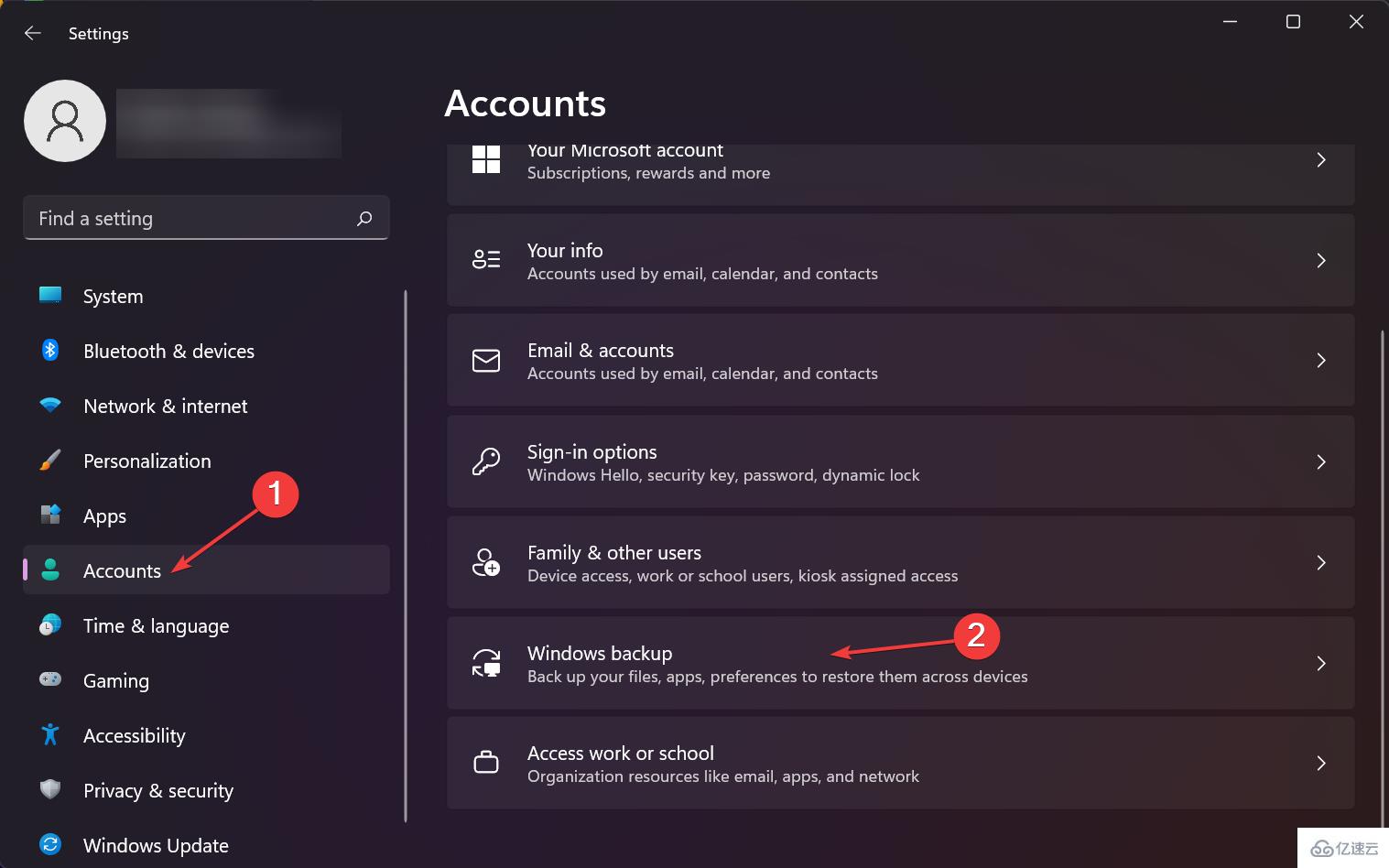Click the System monitor icon
This screenshot has width=1389, height=868.
point(50,296)
